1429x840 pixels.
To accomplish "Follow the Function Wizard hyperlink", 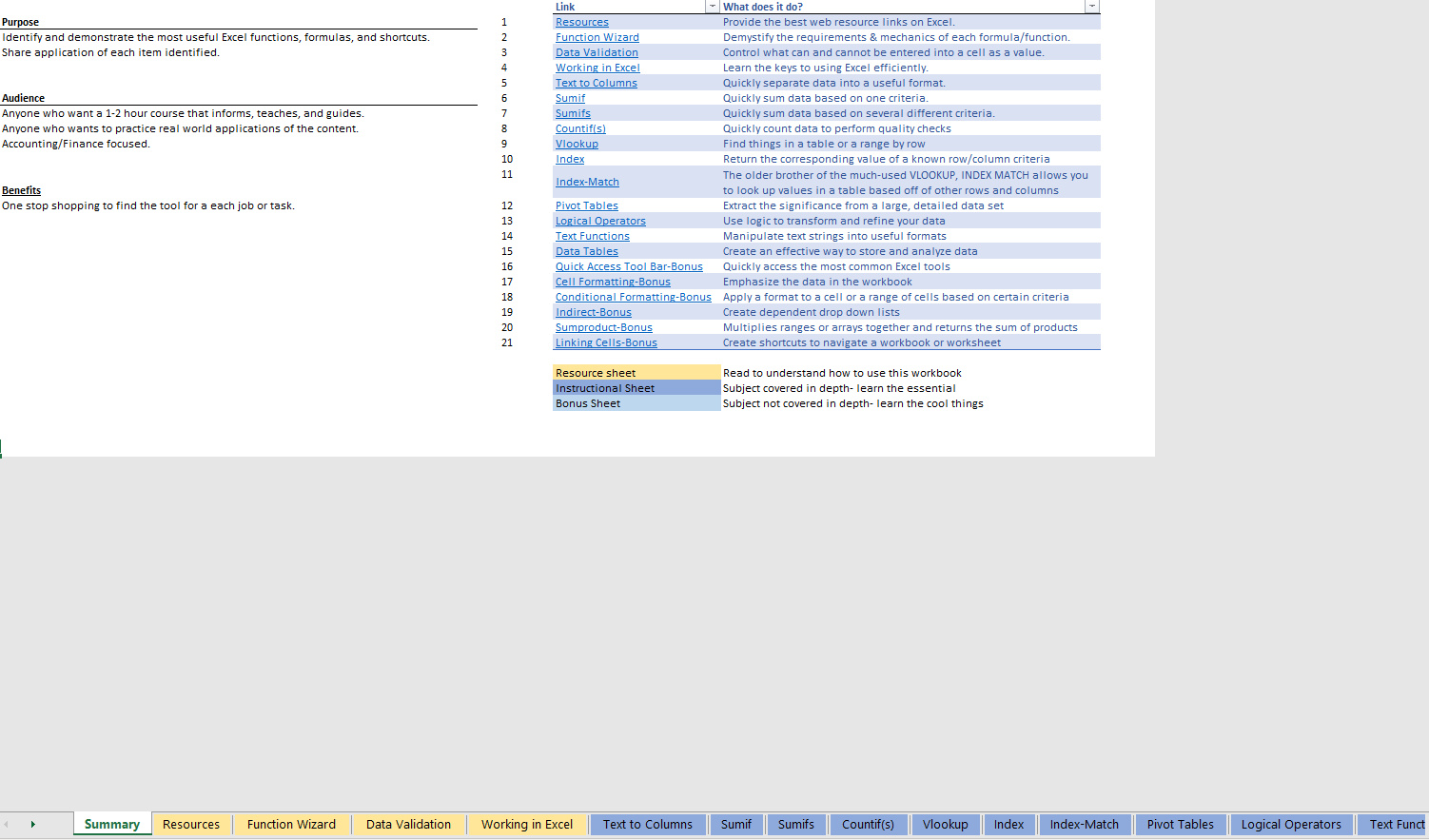I will [597, 37].
